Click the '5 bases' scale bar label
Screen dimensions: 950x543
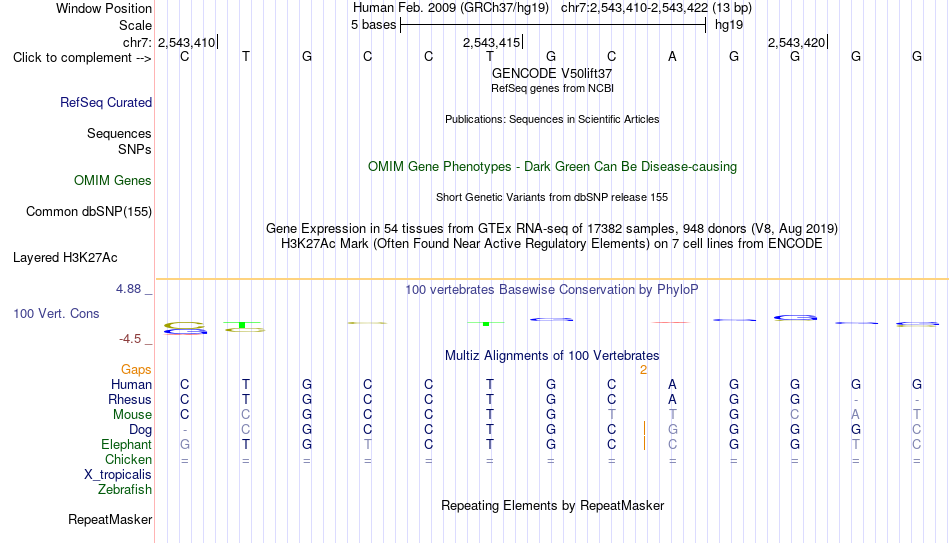(x=373, y=25)
